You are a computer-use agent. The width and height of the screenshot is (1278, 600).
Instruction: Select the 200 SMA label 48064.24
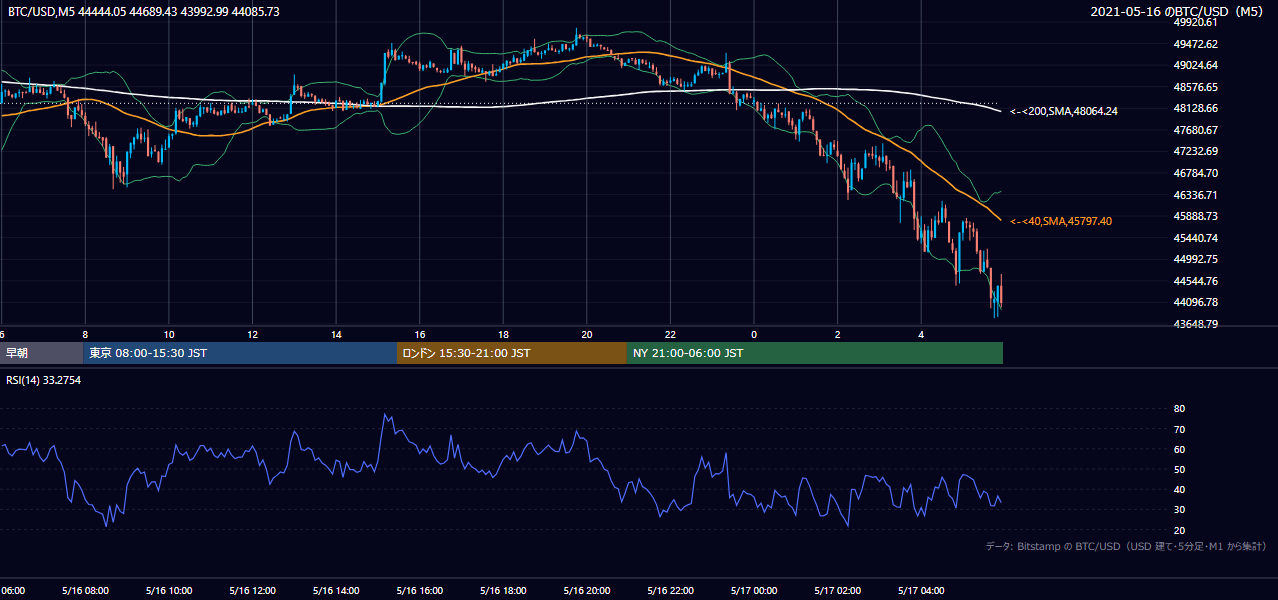1064,111
